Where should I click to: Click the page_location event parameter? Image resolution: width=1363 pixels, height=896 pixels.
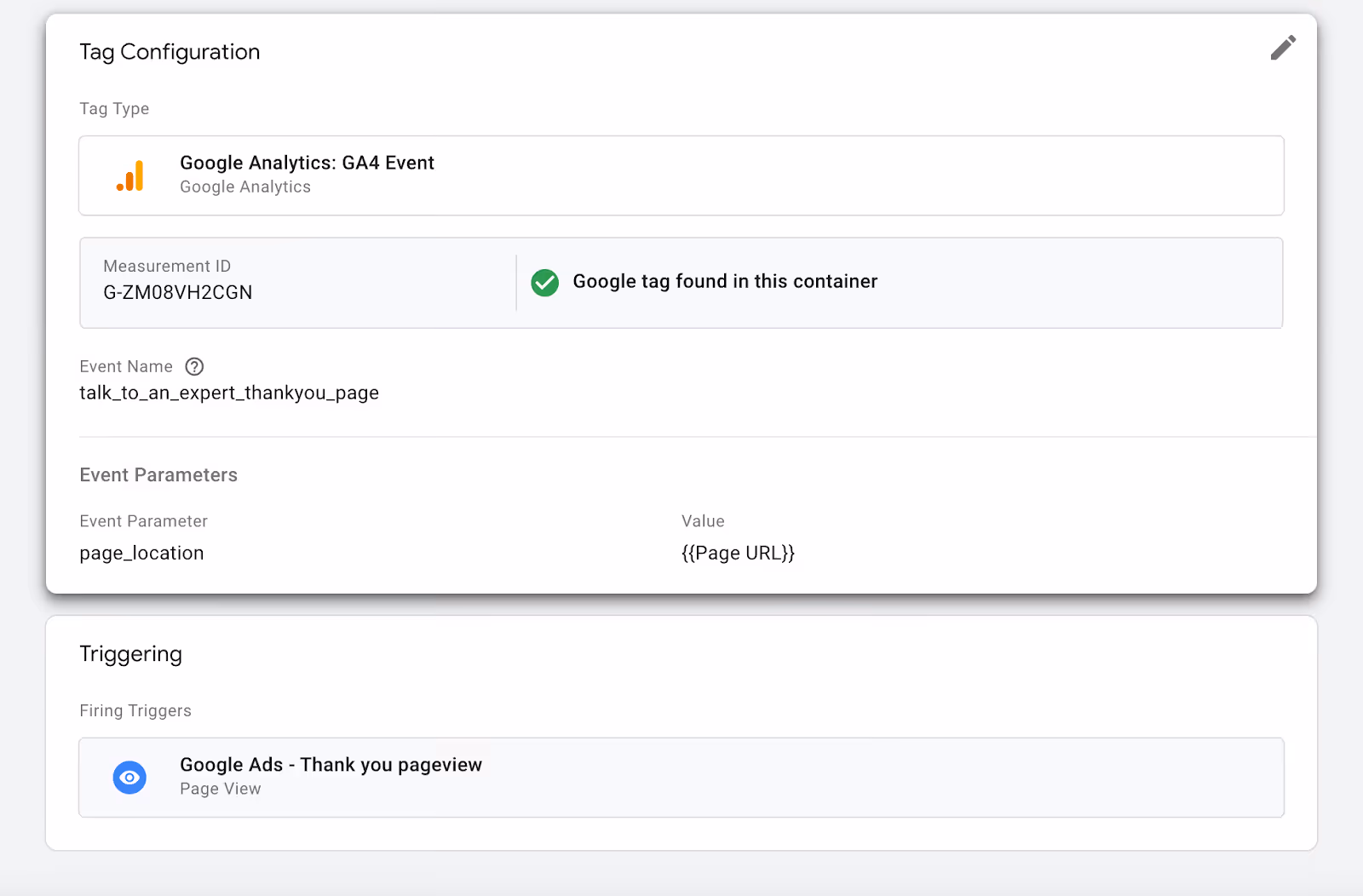point(141,554)
